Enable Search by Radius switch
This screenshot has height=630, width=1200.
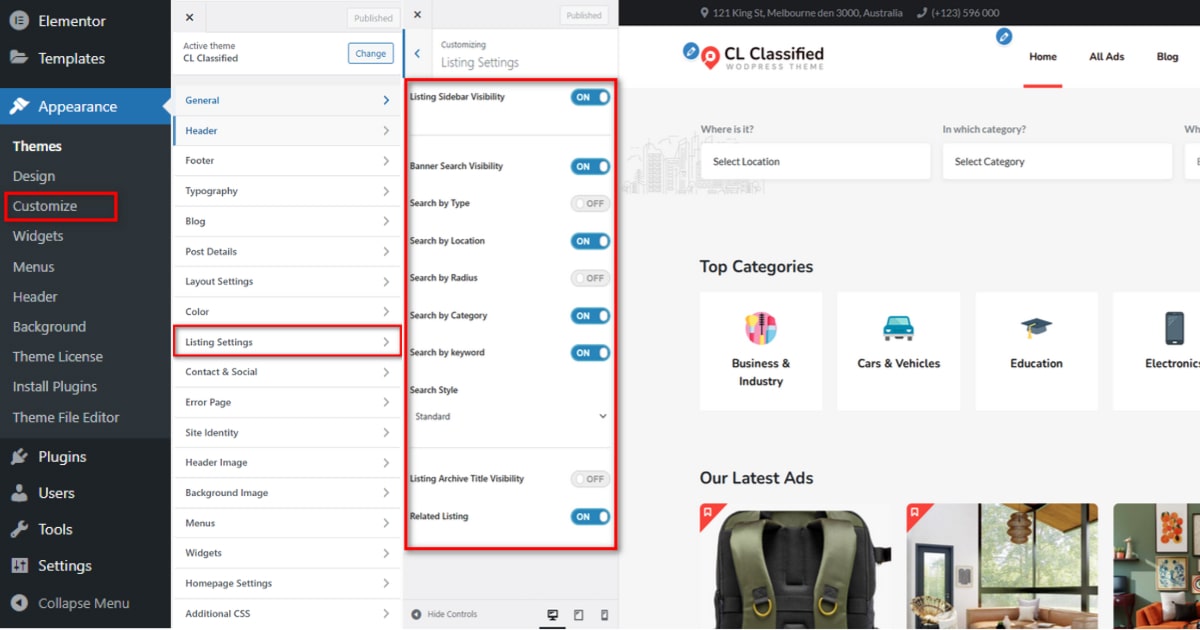(590, 278)
